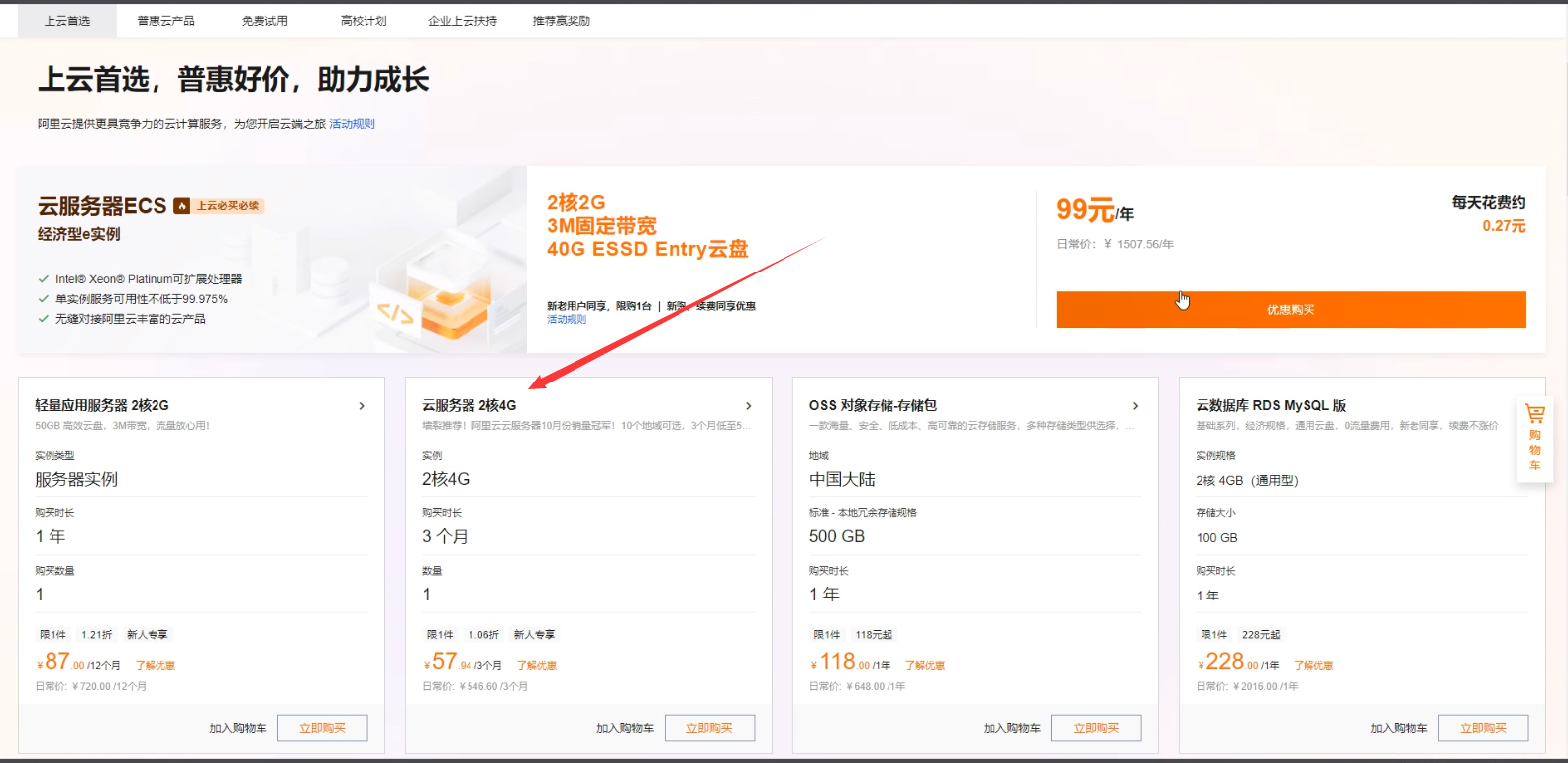Open the 云数据库 RDS MySQL 版 title

pos(1271,405)
